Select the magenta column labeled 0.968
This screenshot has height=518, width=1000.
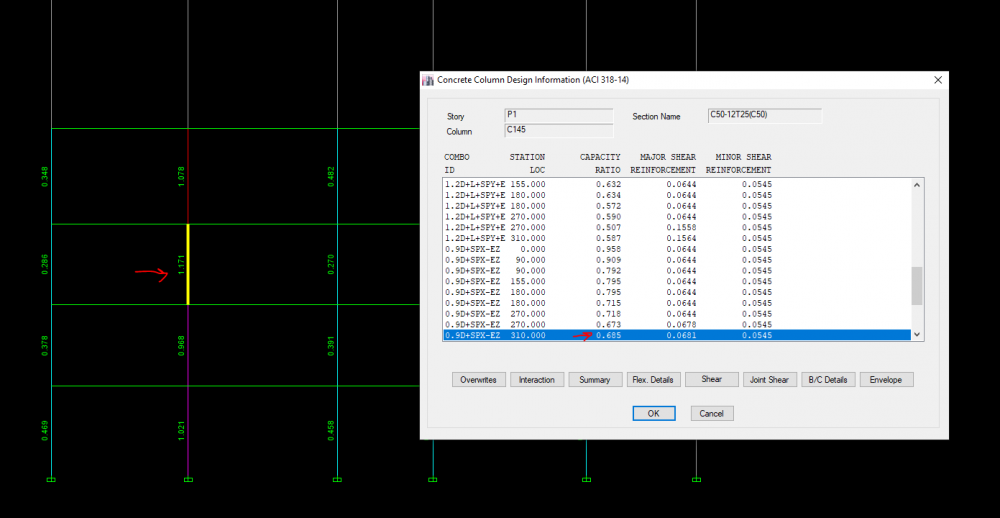[x=188, y=345]
